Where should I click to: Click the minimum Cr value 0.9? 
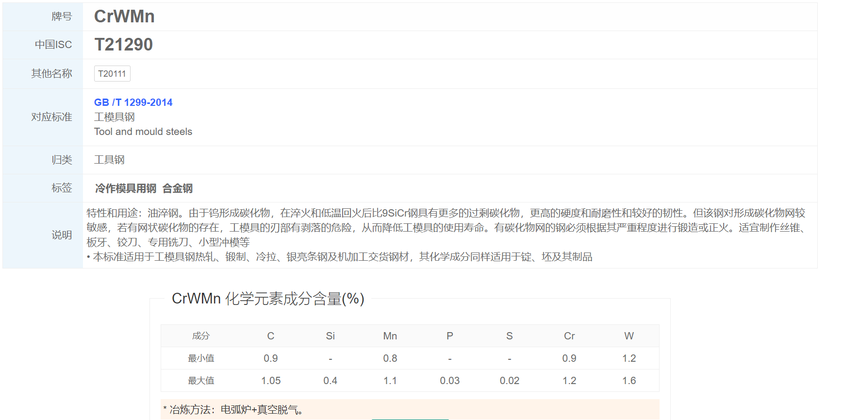(x=569, y=359)
